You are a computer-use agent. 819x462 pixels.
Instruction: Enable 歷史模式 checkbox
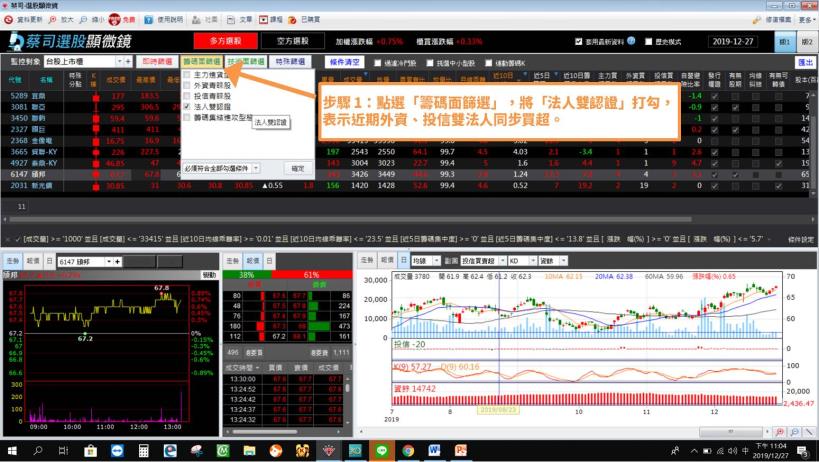click(x=648, y=42)
